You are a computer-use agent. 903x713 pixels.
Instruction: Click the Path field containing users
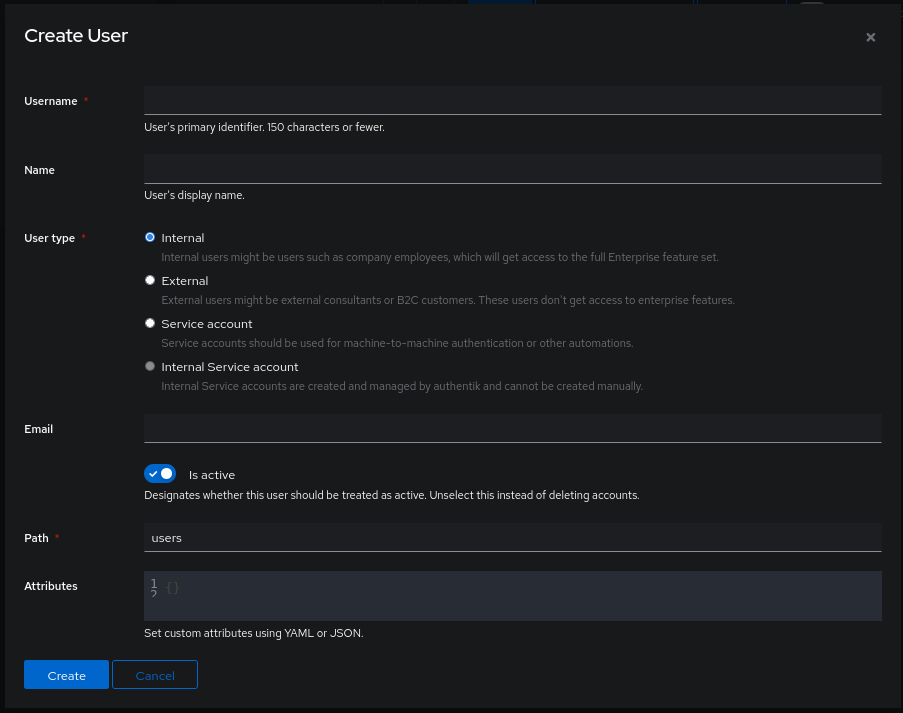(x=513, y=537)
